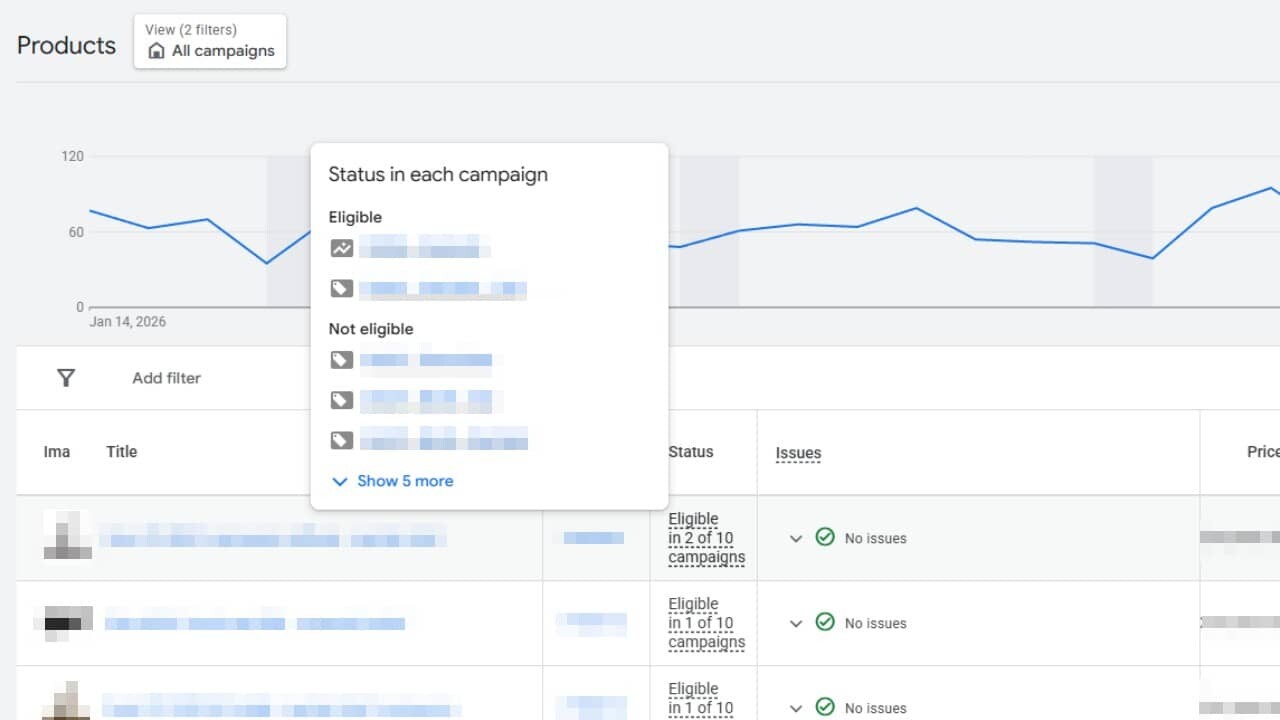Open the first product's thumbnail image
Screen dimensions: 1280x720
tap(68, 537)
